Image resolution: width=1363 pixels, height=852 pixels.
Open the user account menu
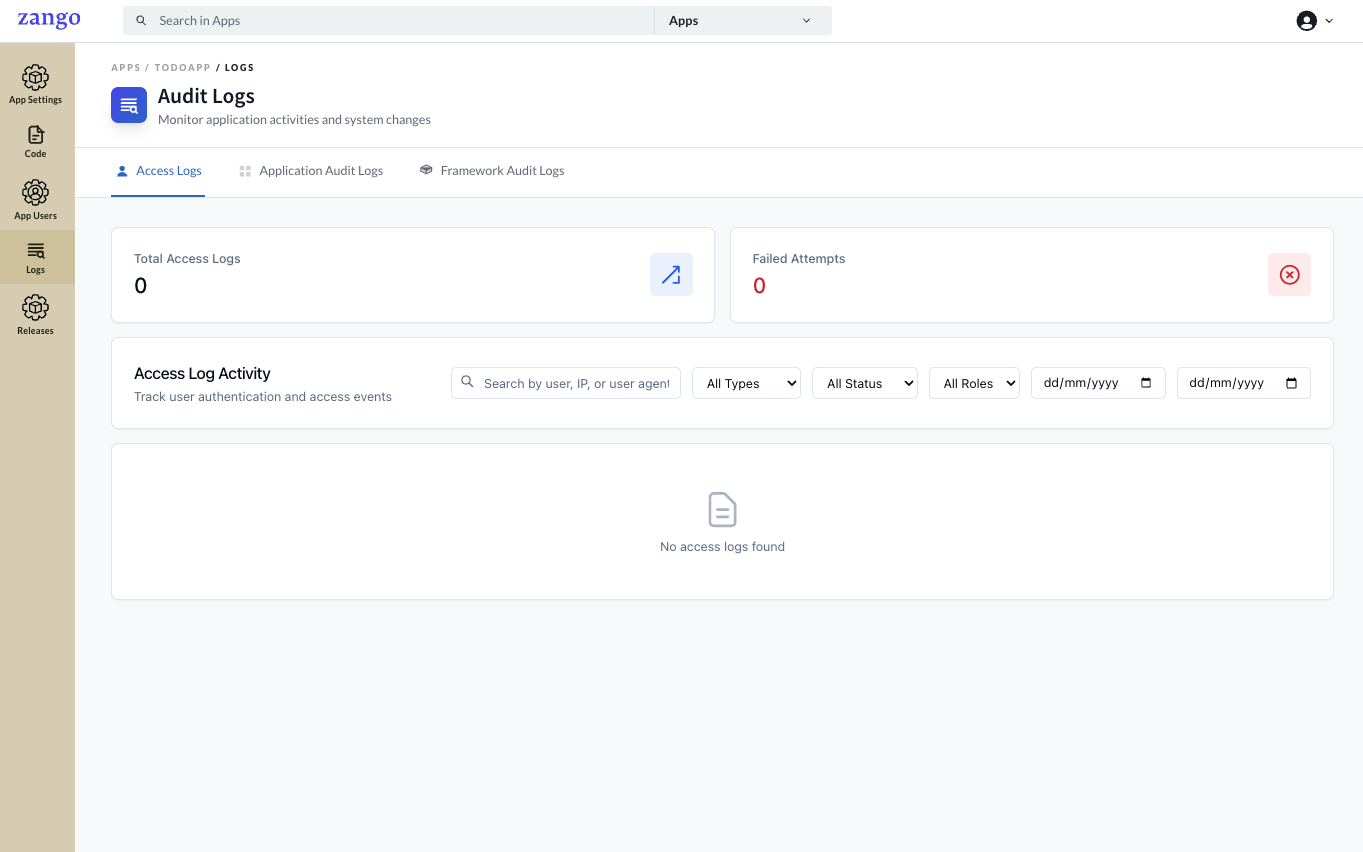(x=1315, y=21)
